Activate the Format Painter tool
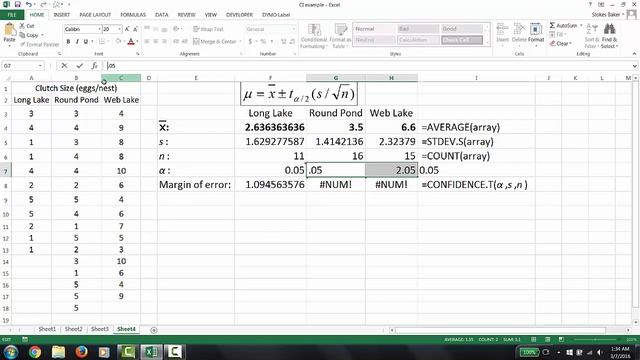Image resolution: width=640 pixels, height=360 pixels. coord(40,44)
